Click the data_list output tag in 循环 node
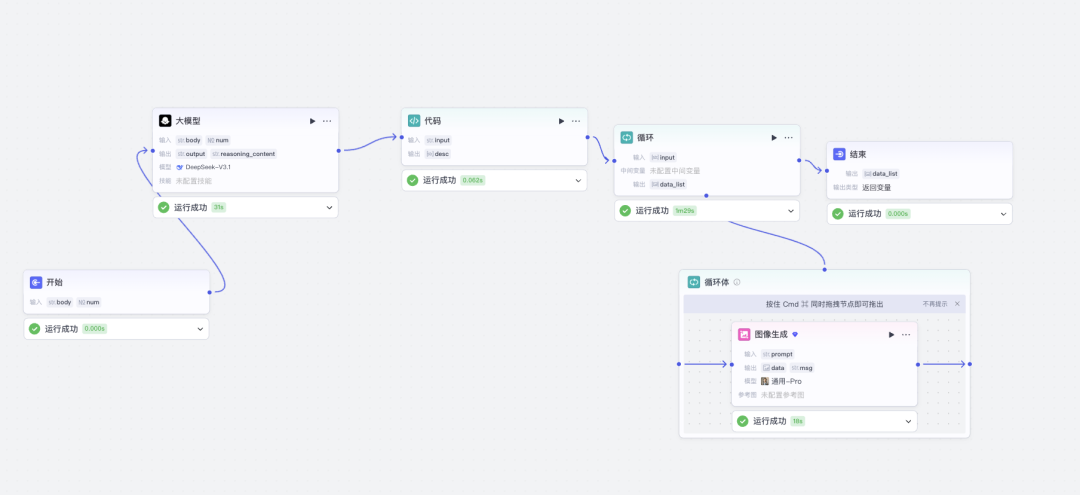This screenshot has height=495, width=1080. tap(668, 185)
